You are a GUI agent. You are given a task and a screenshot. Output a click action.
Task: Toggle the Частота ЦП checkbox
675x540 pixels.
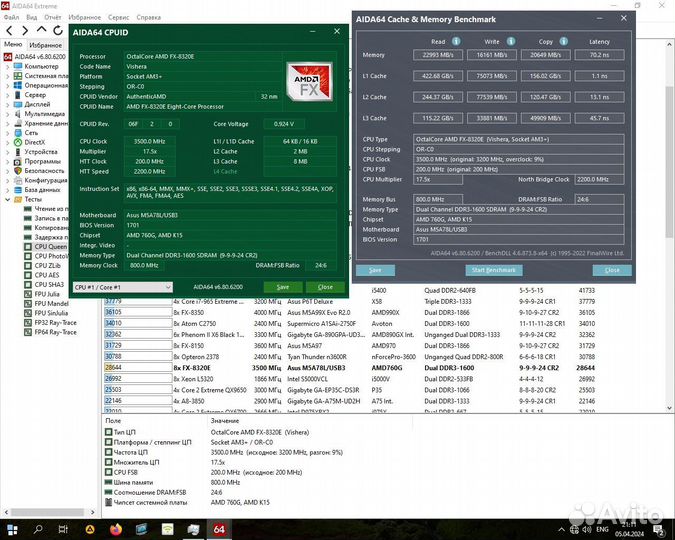click(109, 452)
